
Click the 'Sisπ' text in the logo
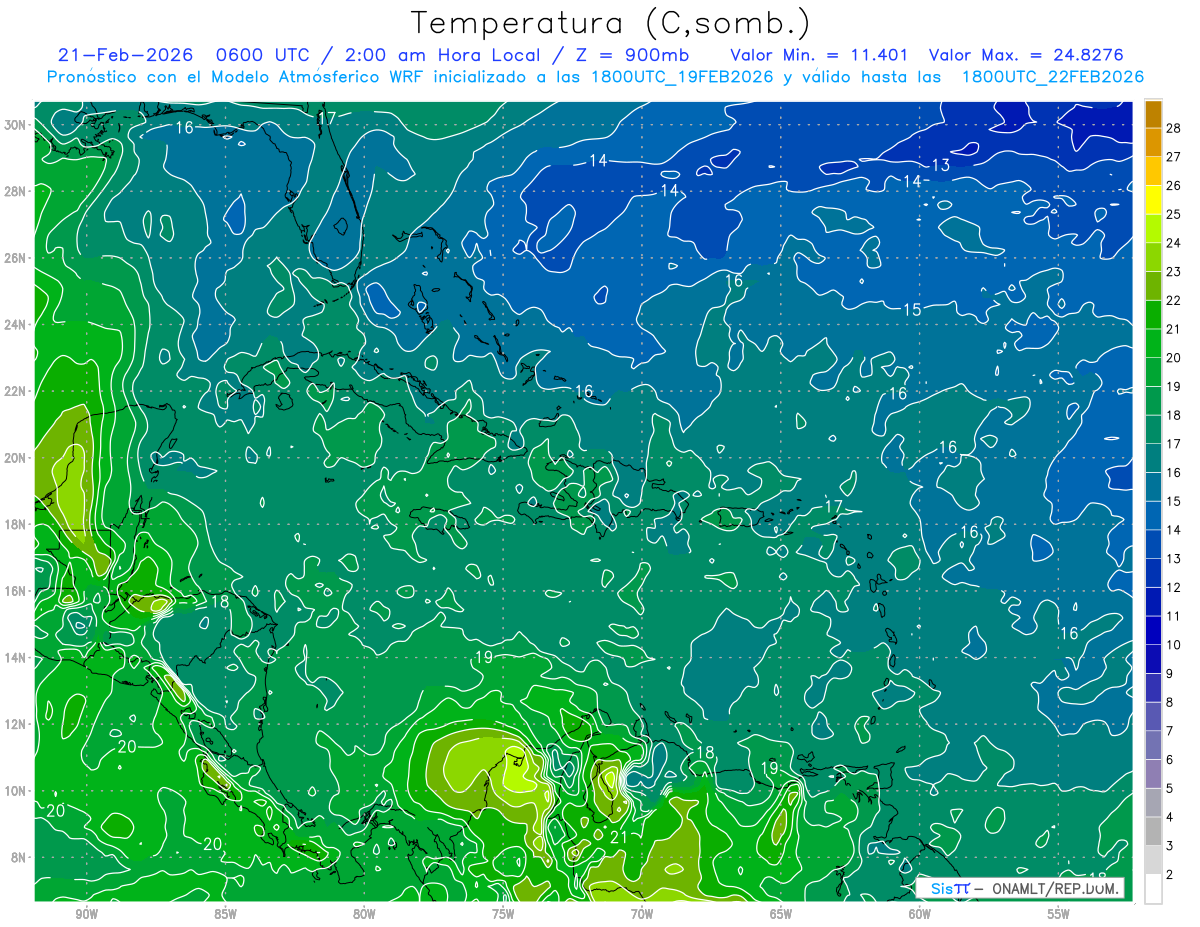[x=950, y=888]
